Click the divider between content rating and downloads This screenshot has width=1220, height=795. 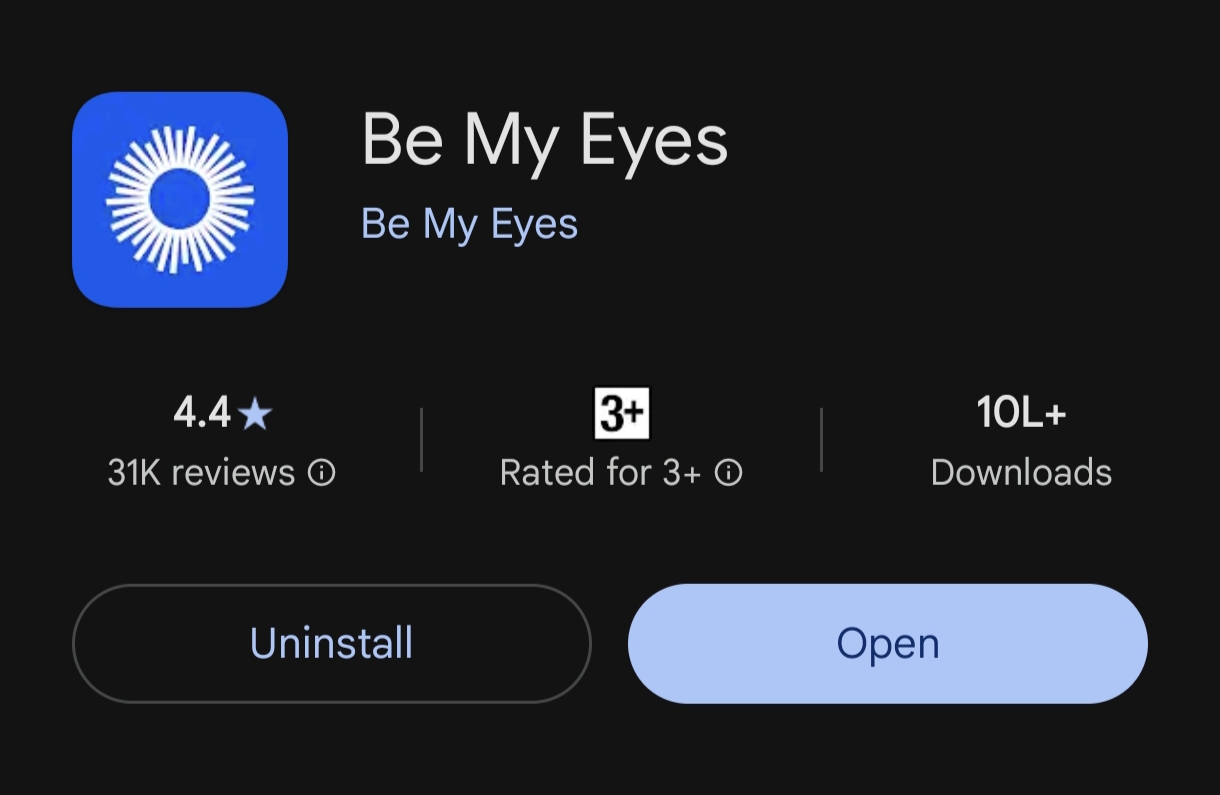821,439
